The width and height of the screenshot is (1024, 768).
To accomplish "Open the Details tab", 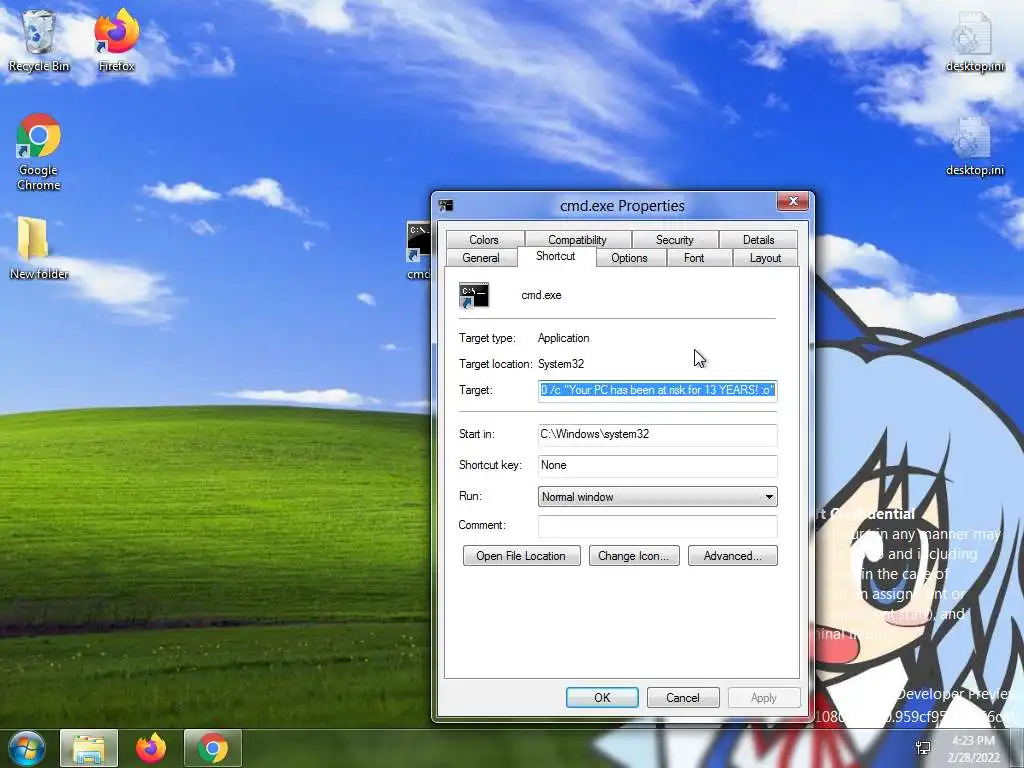I will click(x=758, y=240).
